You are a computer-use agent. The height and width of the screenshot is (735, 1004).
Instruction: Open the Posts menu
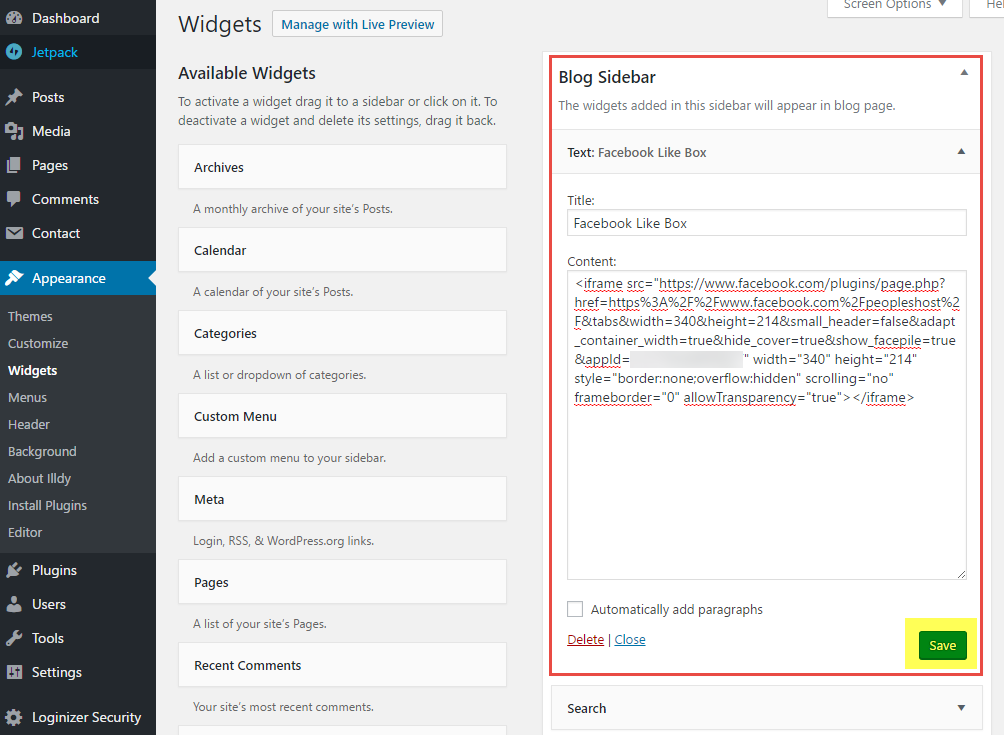[78, 97]
